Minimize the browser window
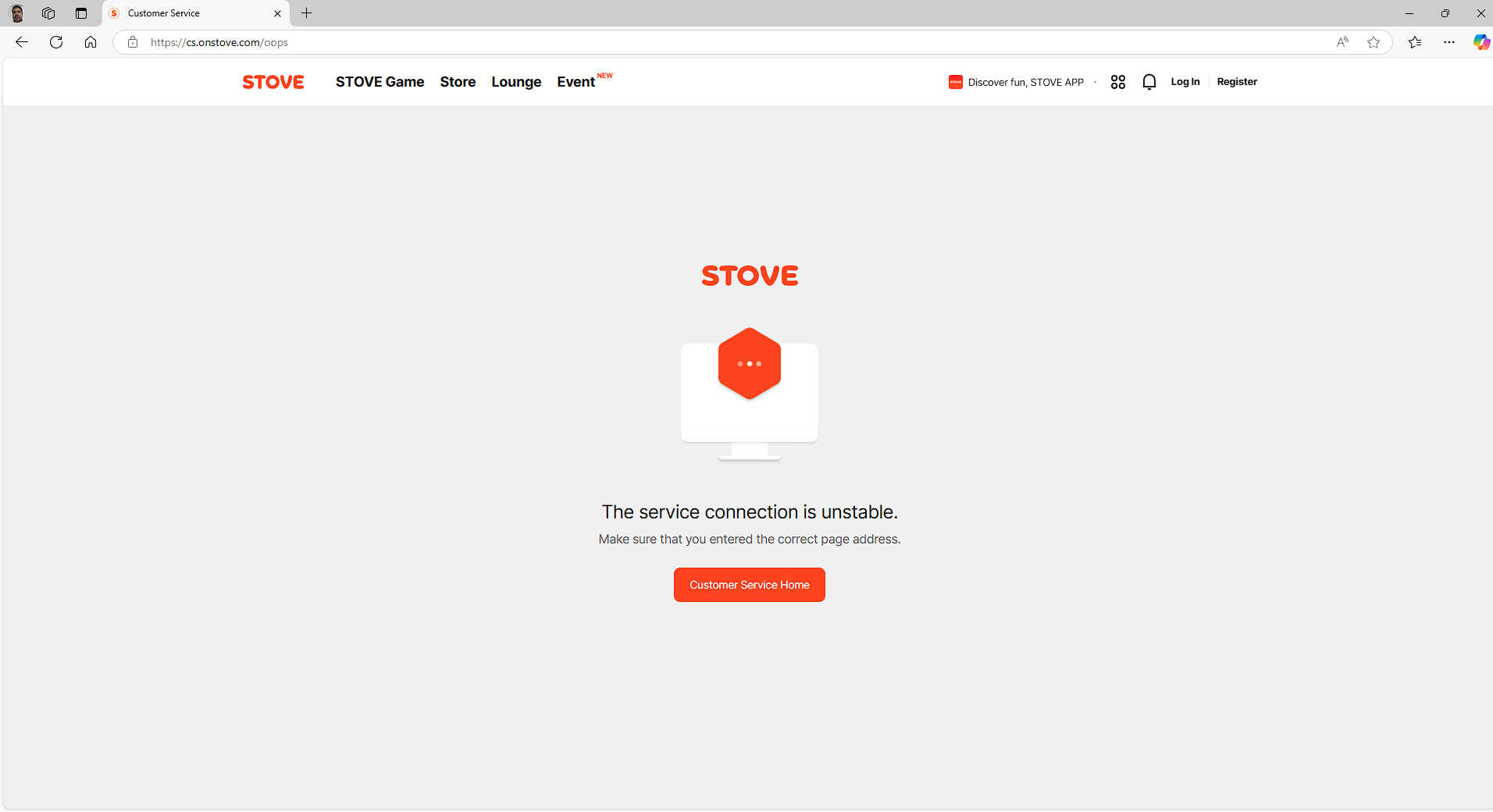1493x812 pixels. click(1409, 13)
